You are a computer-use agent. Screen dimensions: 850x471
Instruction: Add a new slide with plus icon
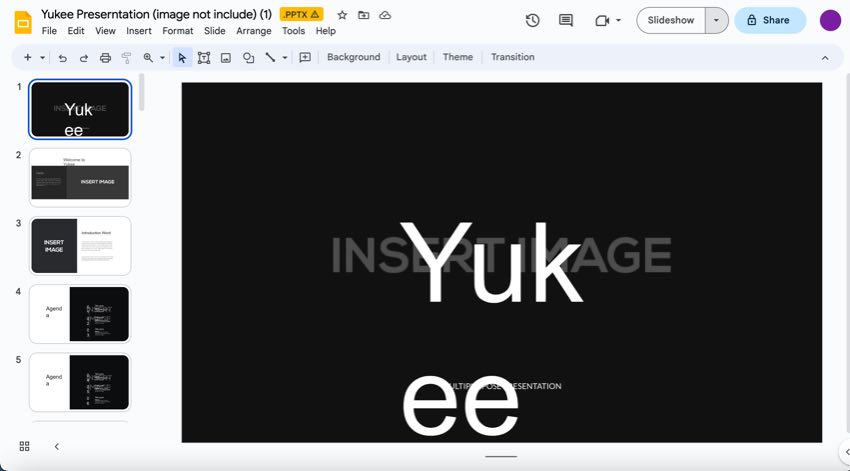[x=28, y=57]
